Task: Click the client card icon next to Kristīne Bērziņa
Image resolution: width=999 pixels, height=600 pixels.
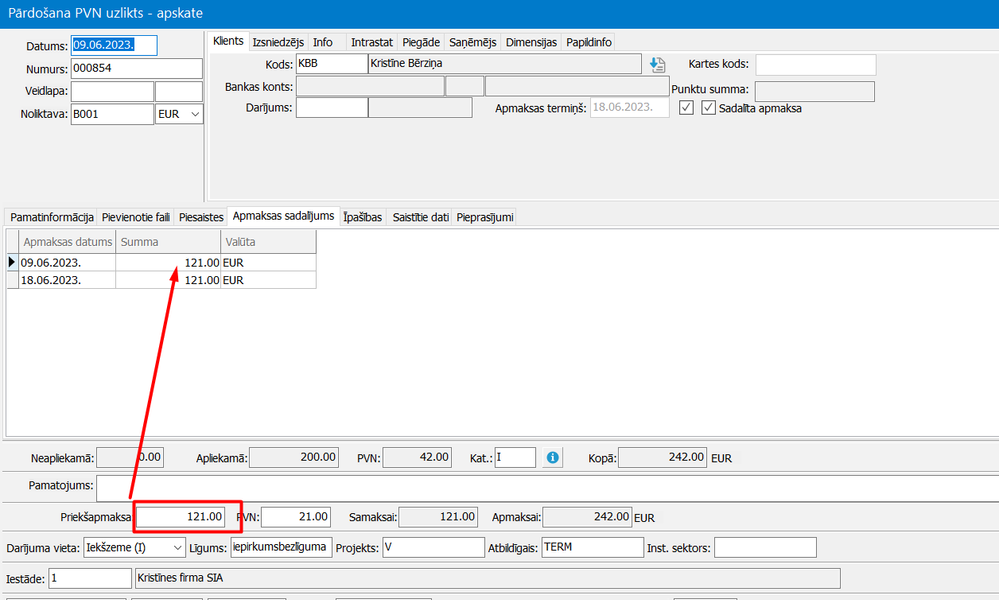Action: tap(657, 65)
